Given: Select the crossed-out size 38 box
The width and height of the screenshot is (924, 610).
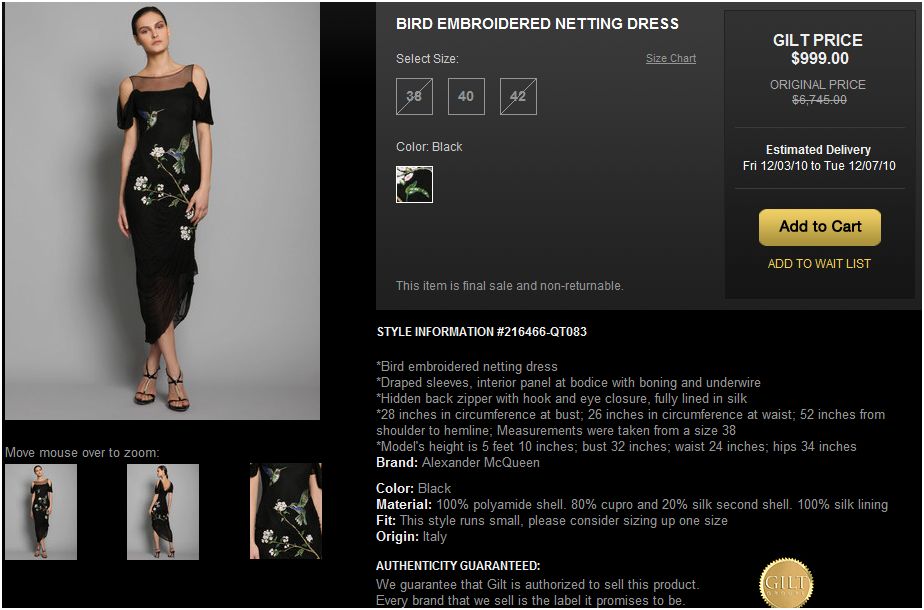Looking at the screenshot, I should click(414, 97).
